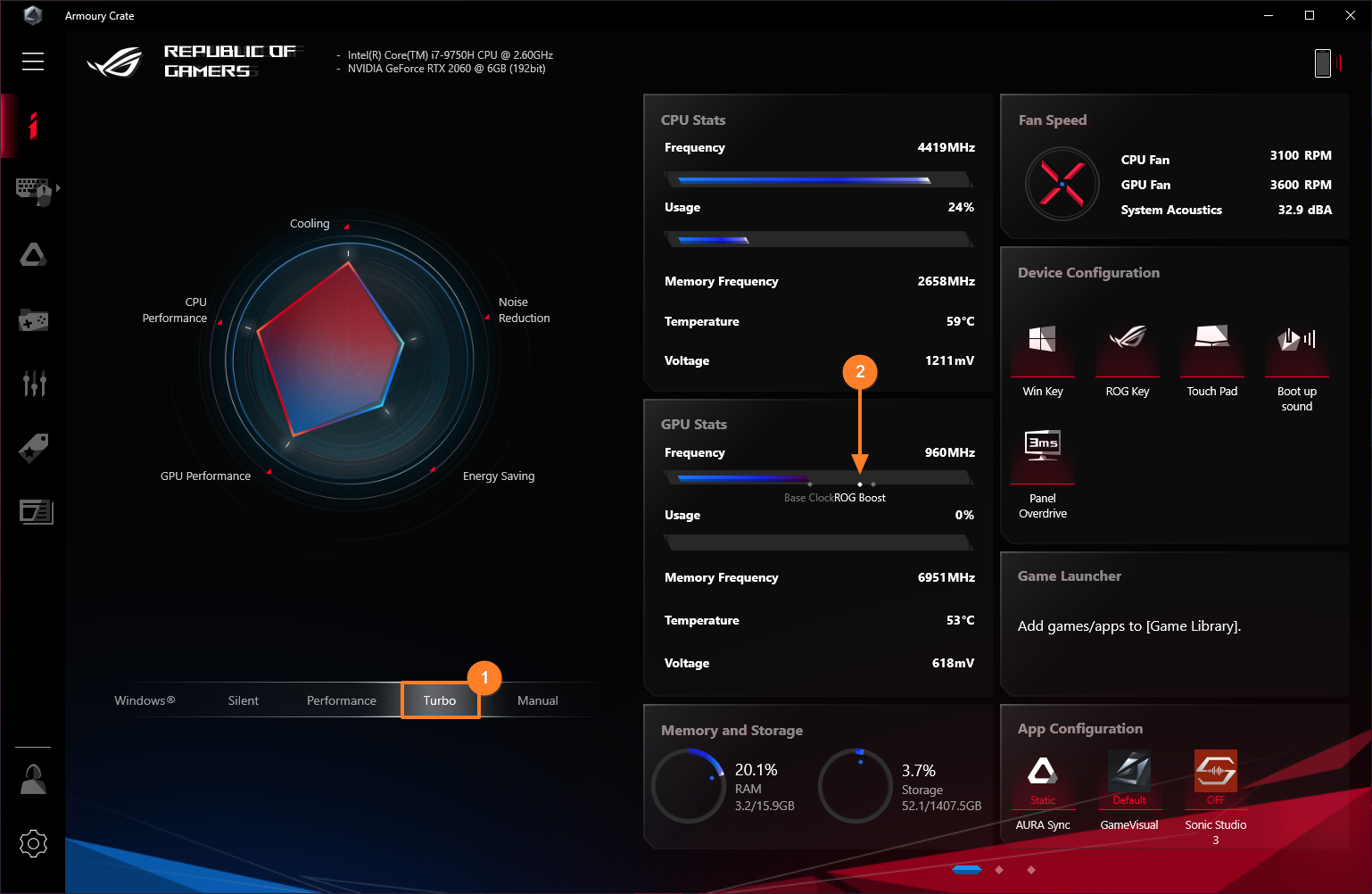Click the 53°C GPU temperature value
The height and width of the screenshot is (894, 1372).
[961, 620]
